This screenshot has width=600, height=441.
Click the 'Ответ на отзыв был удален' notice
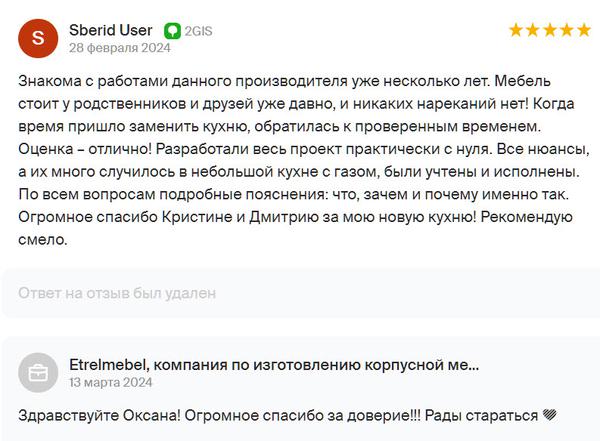(x=117, y=294)
